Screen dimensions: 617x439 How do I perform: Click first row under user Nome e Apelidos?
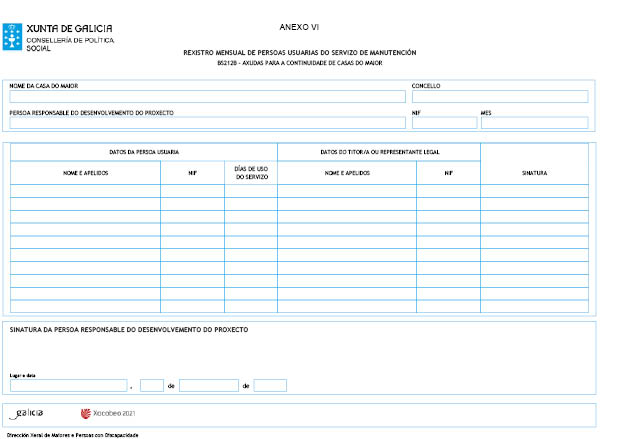(85, 191)
